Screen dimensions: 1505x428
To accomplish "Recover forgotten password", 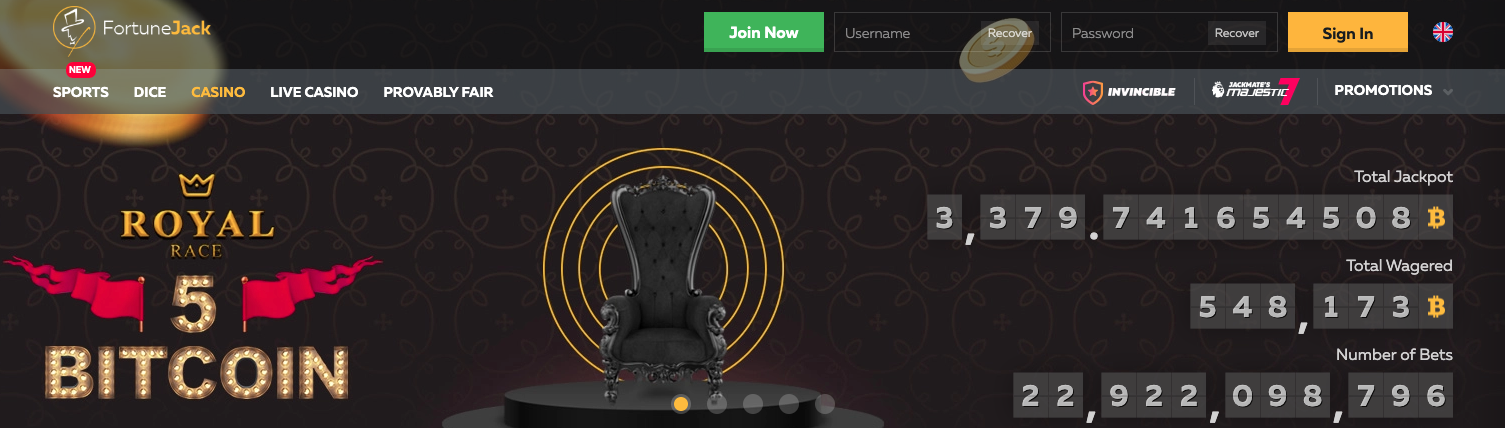I will (1237, 33).
